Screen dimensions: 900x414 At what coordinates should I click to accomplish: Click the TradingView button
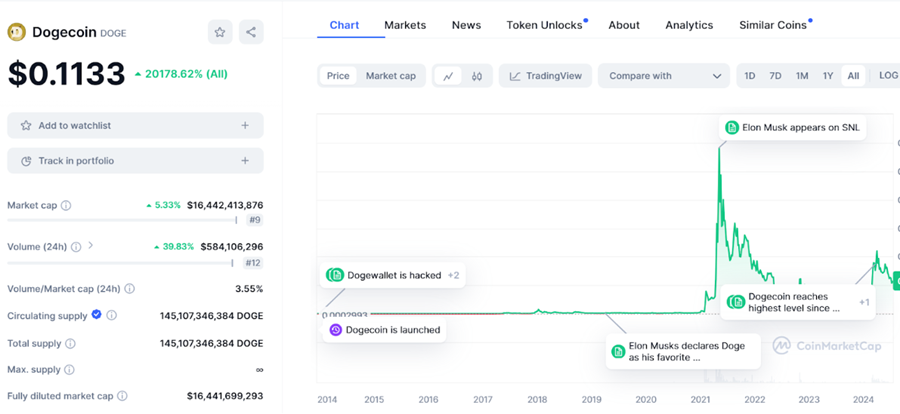[544, 76]
